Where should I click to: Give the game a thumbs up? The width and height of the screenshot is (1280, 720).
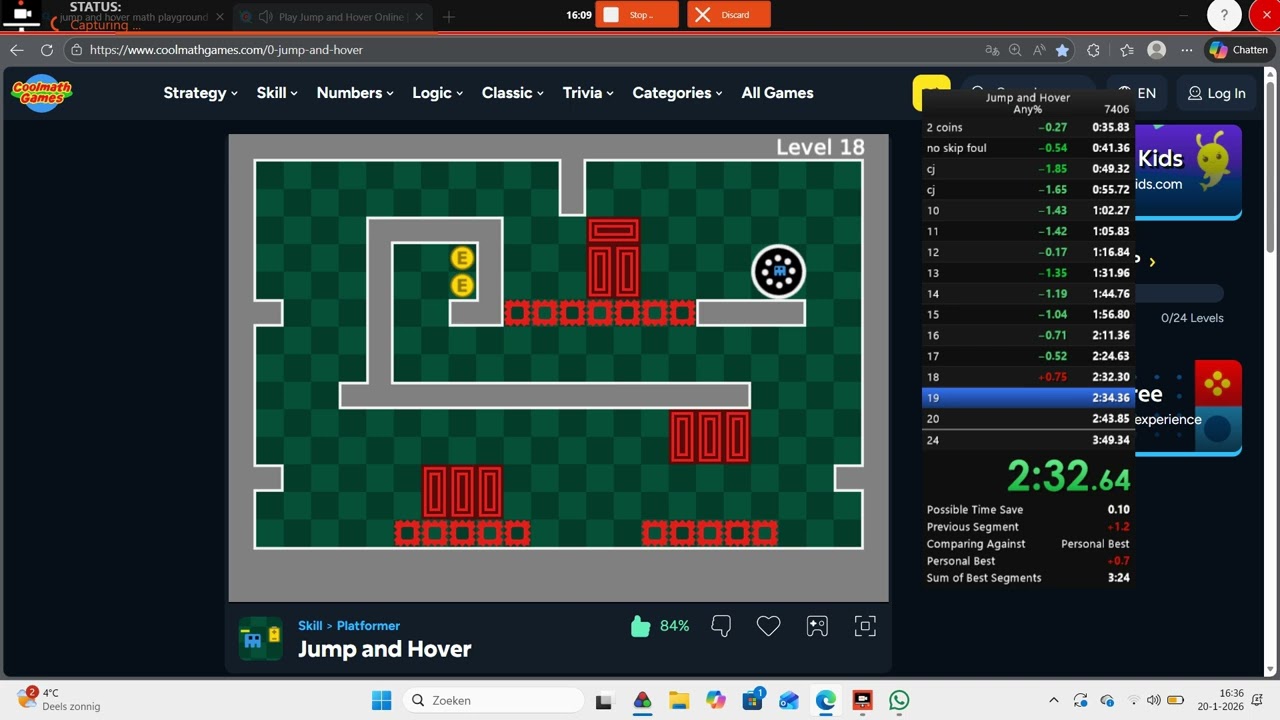(x=641, y=626)
